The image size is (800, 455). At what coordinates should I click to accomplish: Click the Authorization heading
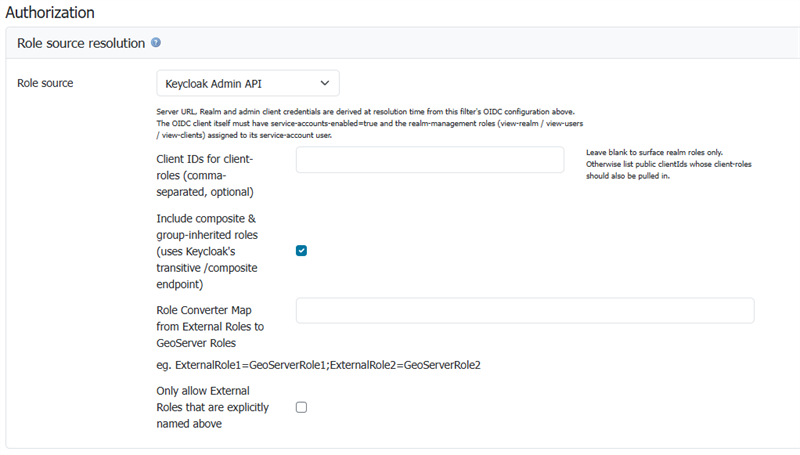tap(50, 12)
